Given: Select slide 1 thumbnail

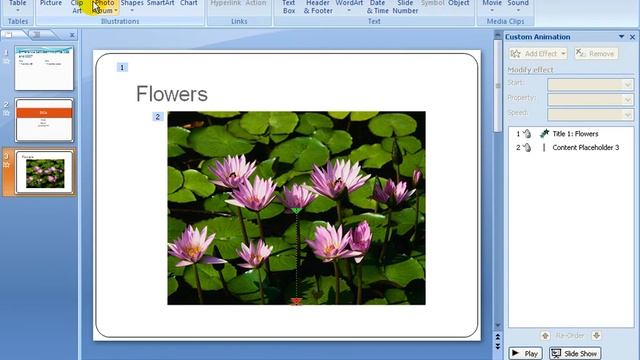Looking at the screenshot, I should pyautogui.click(x=44, y=68).
